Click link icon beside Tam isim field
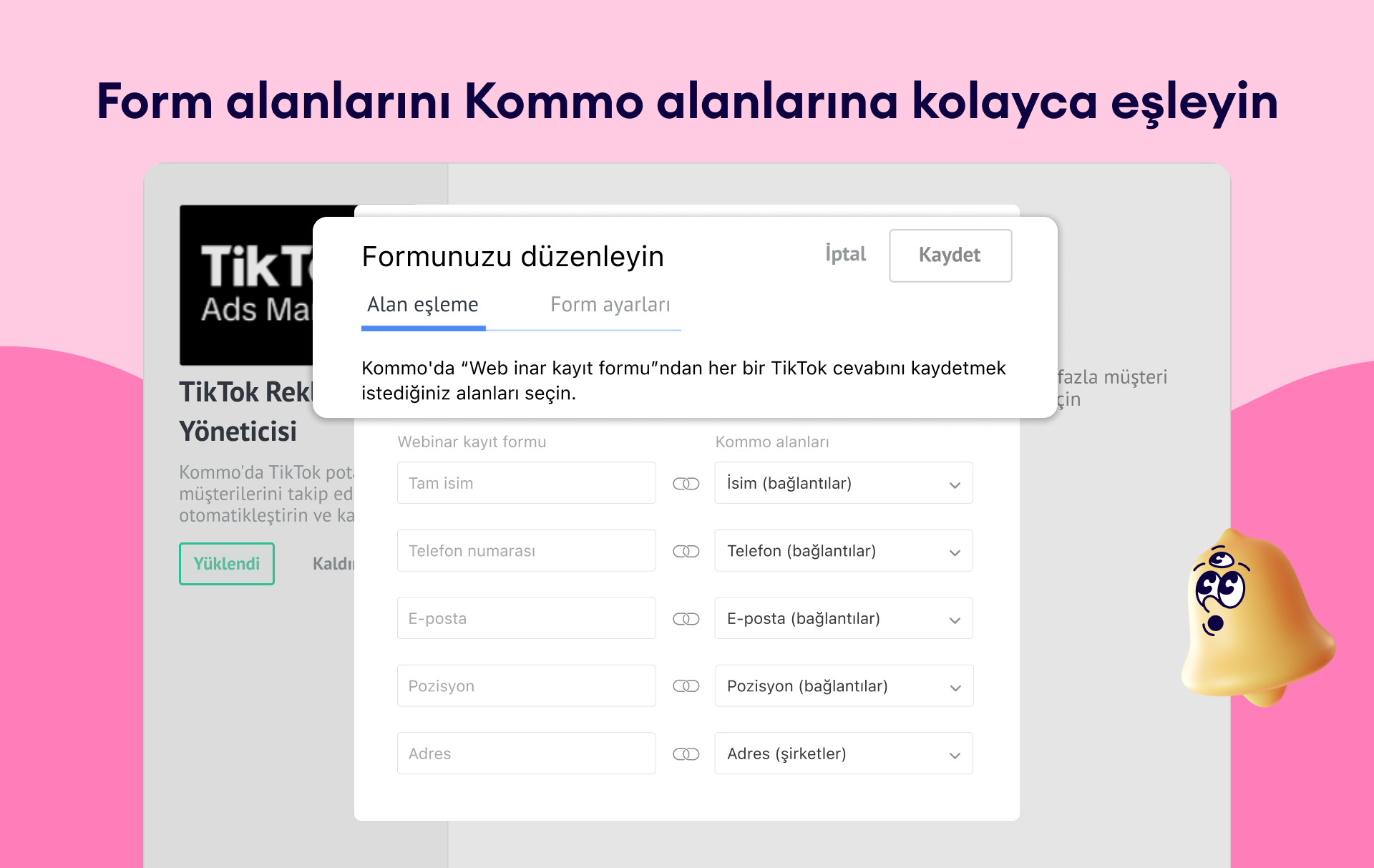The width and height of the screenshot is (1374, 868). pos(686,484)
